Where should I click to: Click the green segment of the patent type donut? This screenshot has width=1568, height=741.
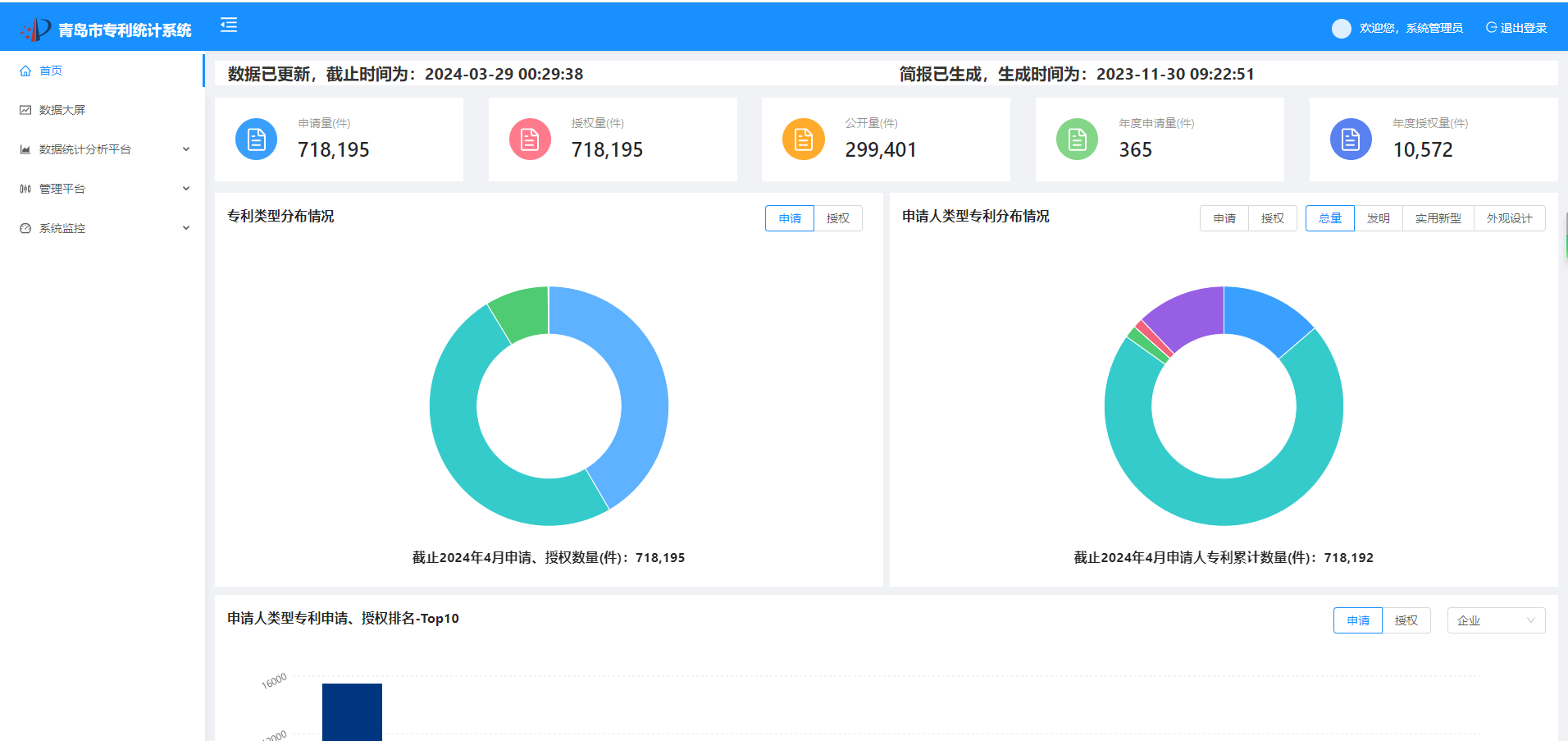[x=522, y=313]
